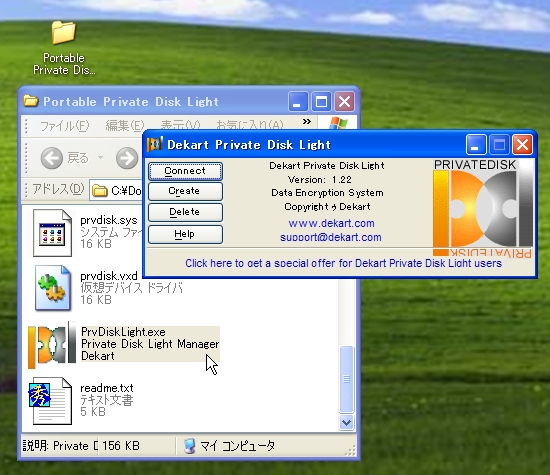Click the Back (戻る) arrow button
The width and height of the screenshot is (550, 475).
pyautogui.click(x=52, y=158)
